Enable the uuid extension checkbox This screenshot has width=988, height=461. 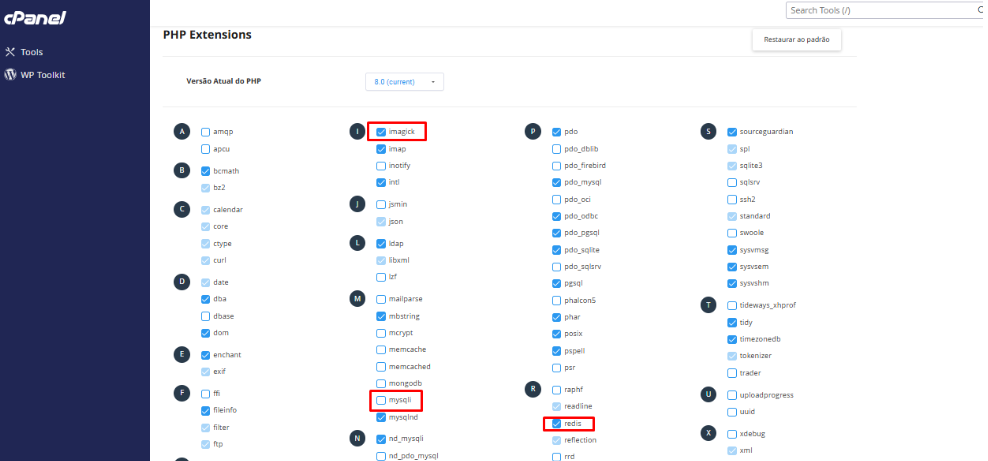click(x=732, y=412)
